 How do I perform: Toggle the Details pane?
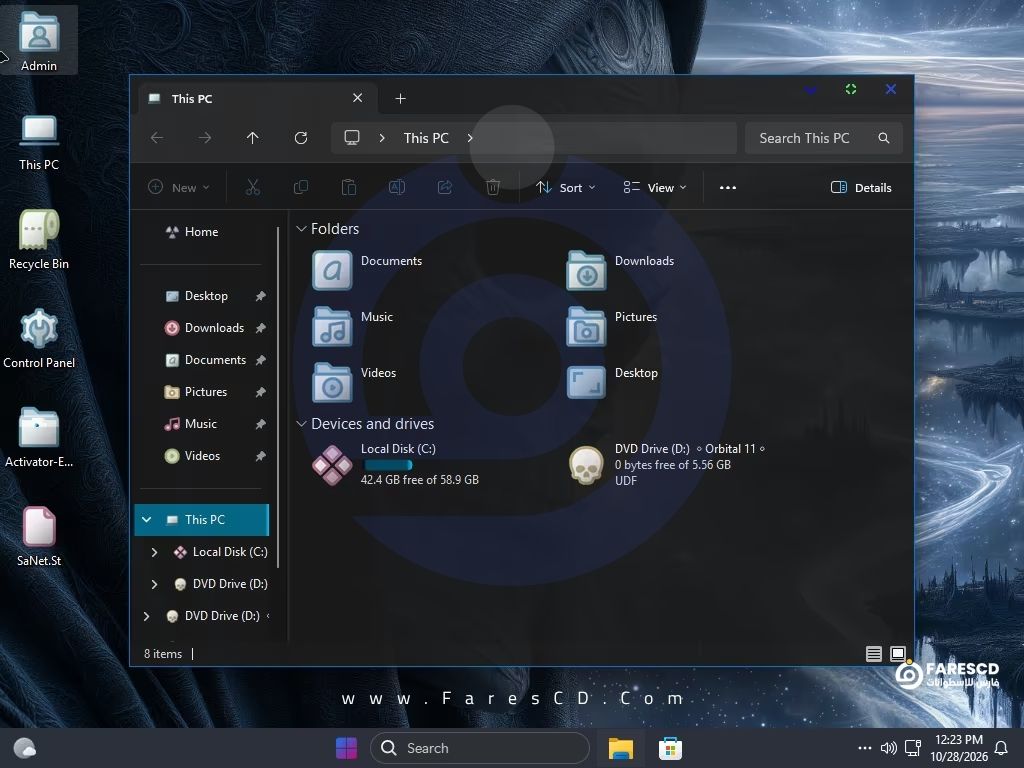861,187
